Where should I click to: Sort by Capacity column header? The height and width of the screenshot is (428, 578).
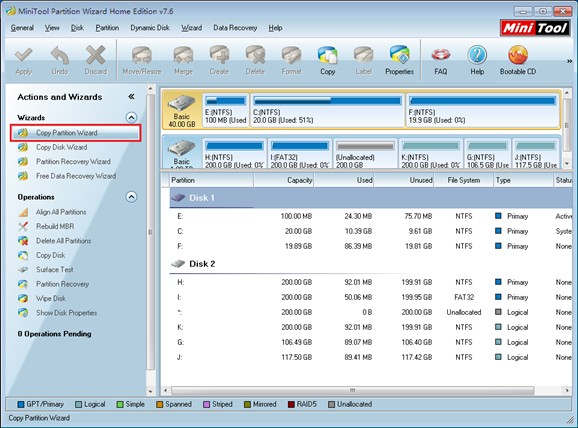coord(283,180)
